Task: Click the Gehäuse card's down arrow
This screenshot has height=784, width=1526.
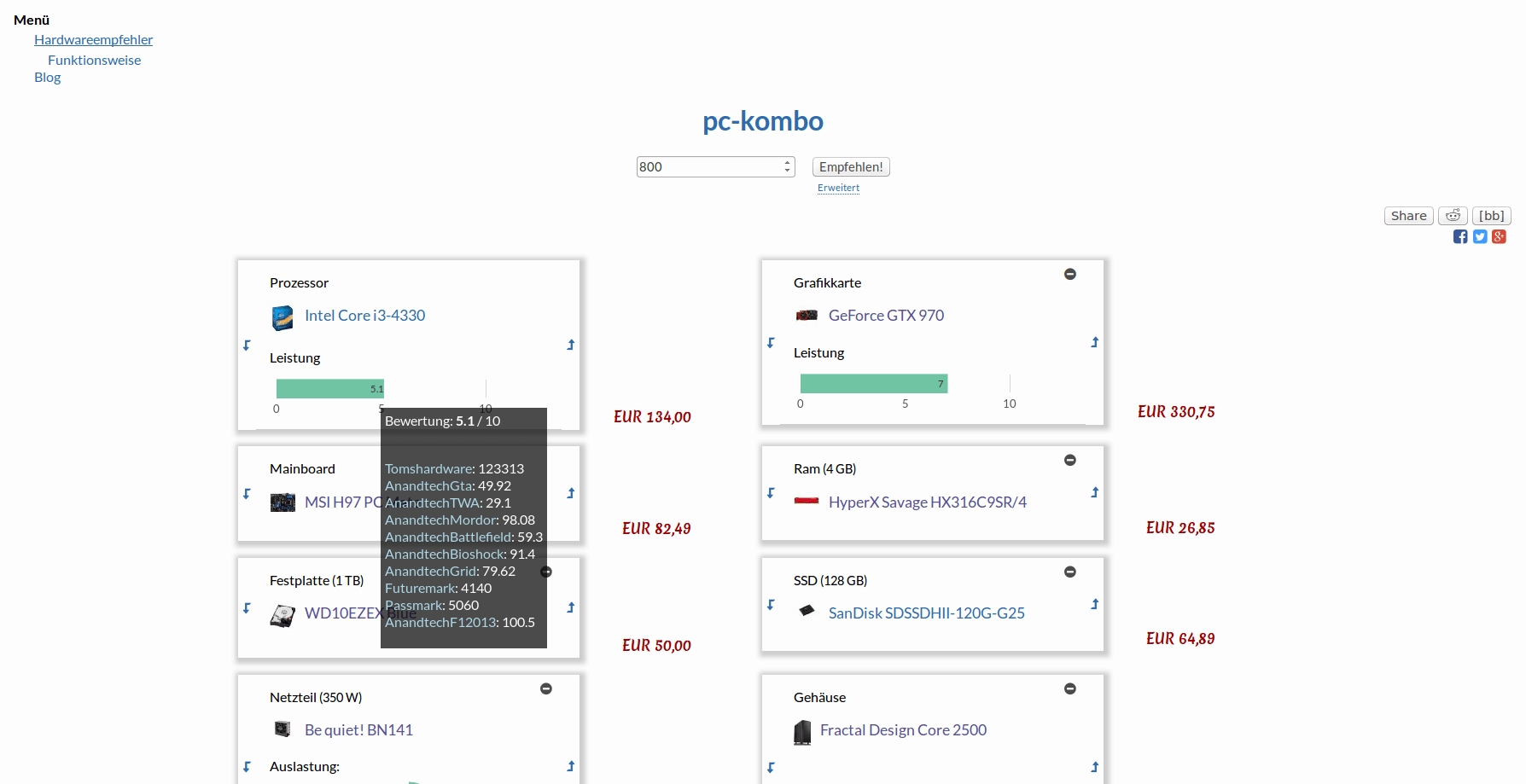Action: coord(771,768)
